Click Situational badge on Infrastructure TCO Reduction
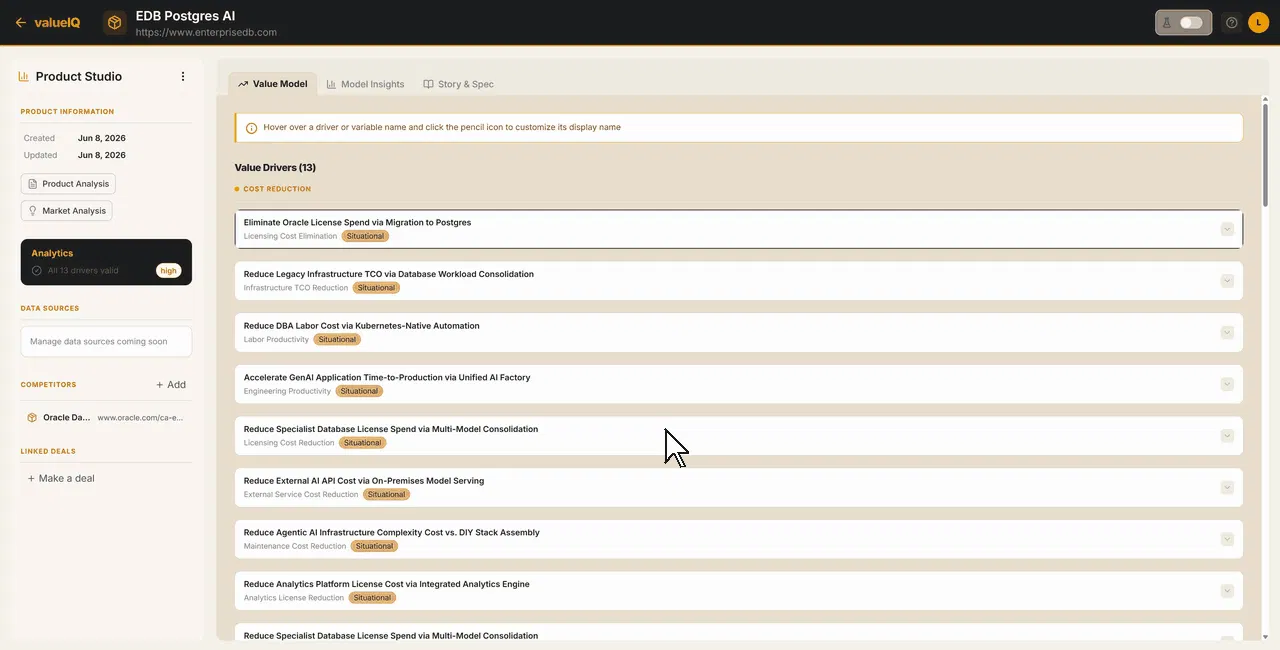The width and height of the screenshot is (1280, 650). 376,288
